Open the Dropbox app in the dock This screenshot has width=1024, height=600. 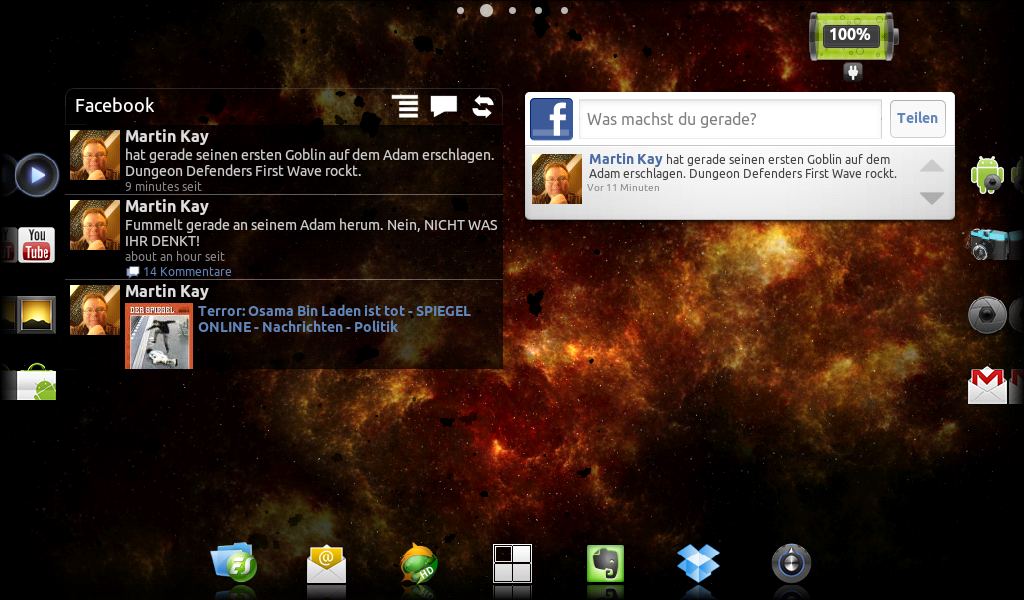(698, 564)
